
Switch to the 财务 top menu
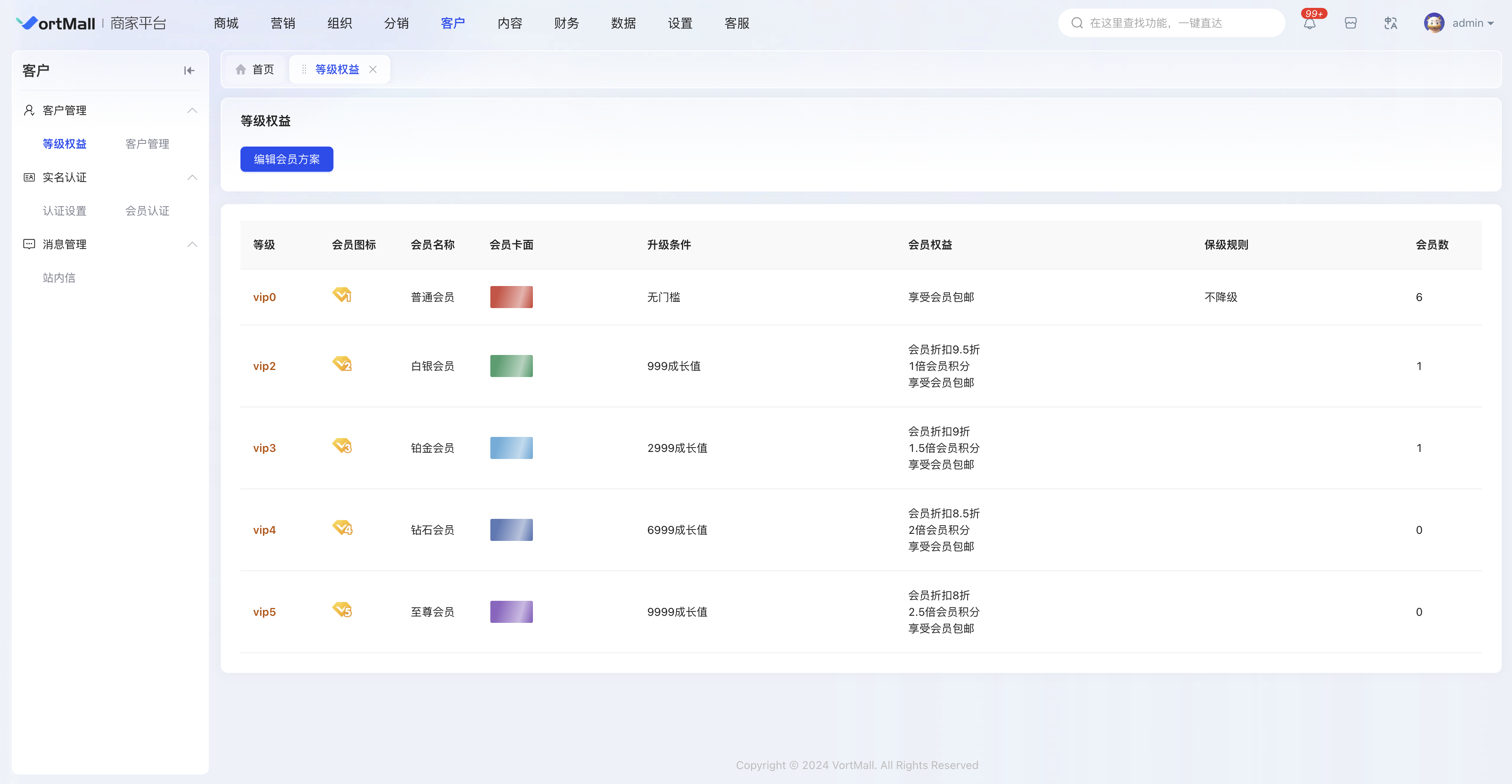pos(566,24)
